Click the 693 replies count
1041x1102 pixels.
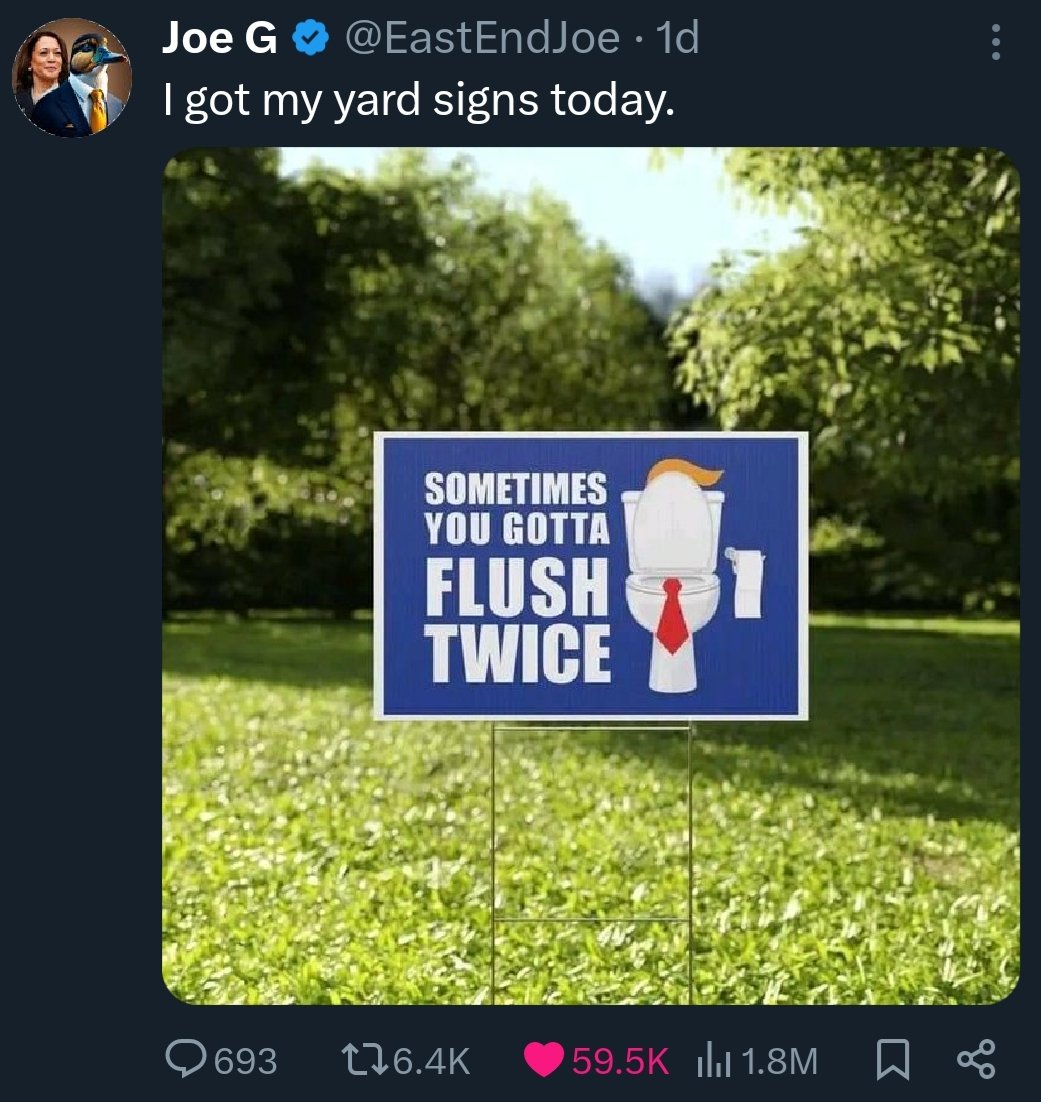pos(246,1061)
